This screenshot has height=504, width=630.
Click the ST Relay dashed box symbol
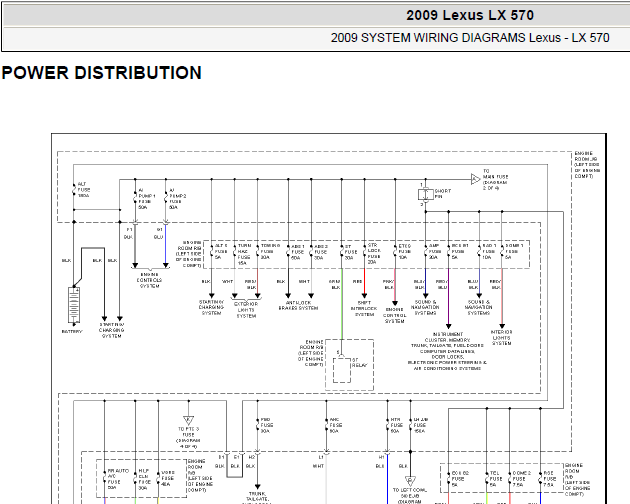(342, 370)
